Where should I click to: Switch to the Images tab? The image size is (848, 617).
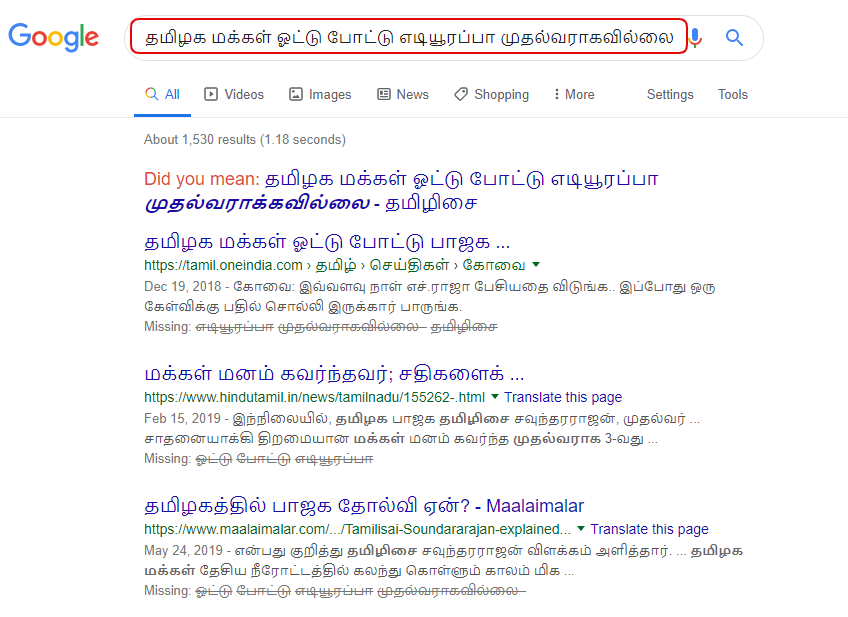tap(320, 95)
